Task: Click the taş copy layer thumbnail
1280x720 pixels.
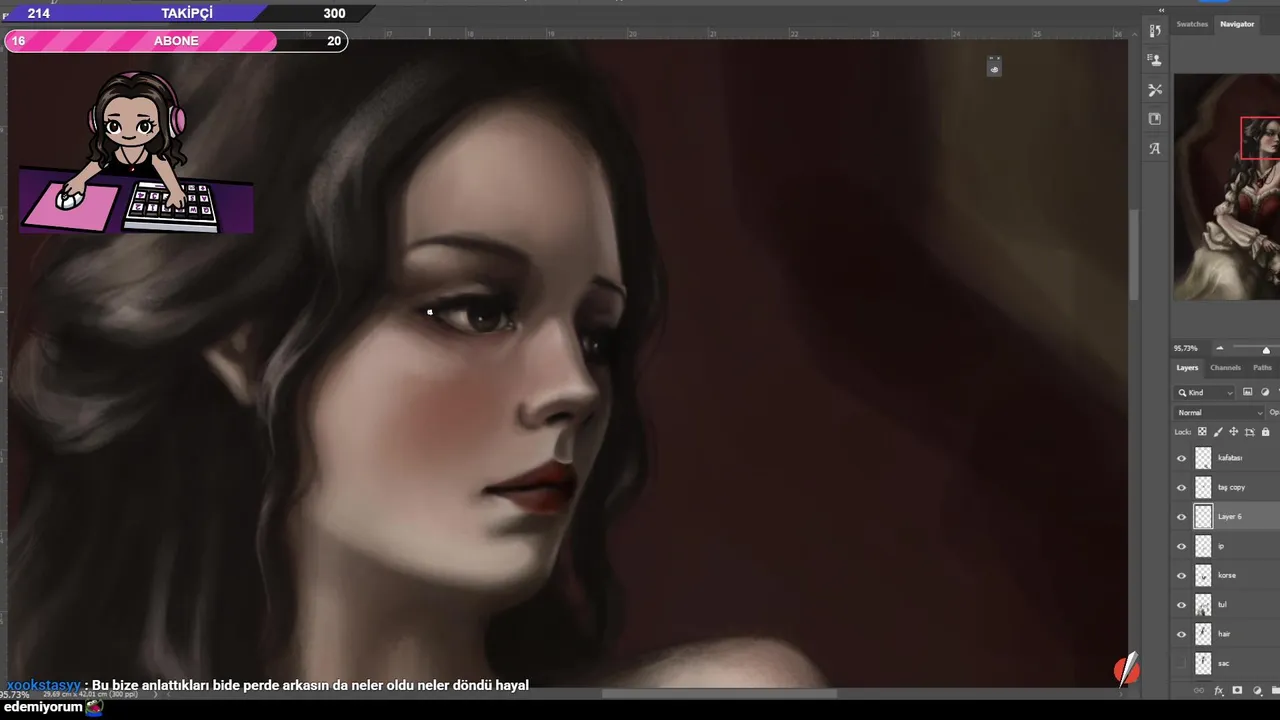Action: (1203, 488)
